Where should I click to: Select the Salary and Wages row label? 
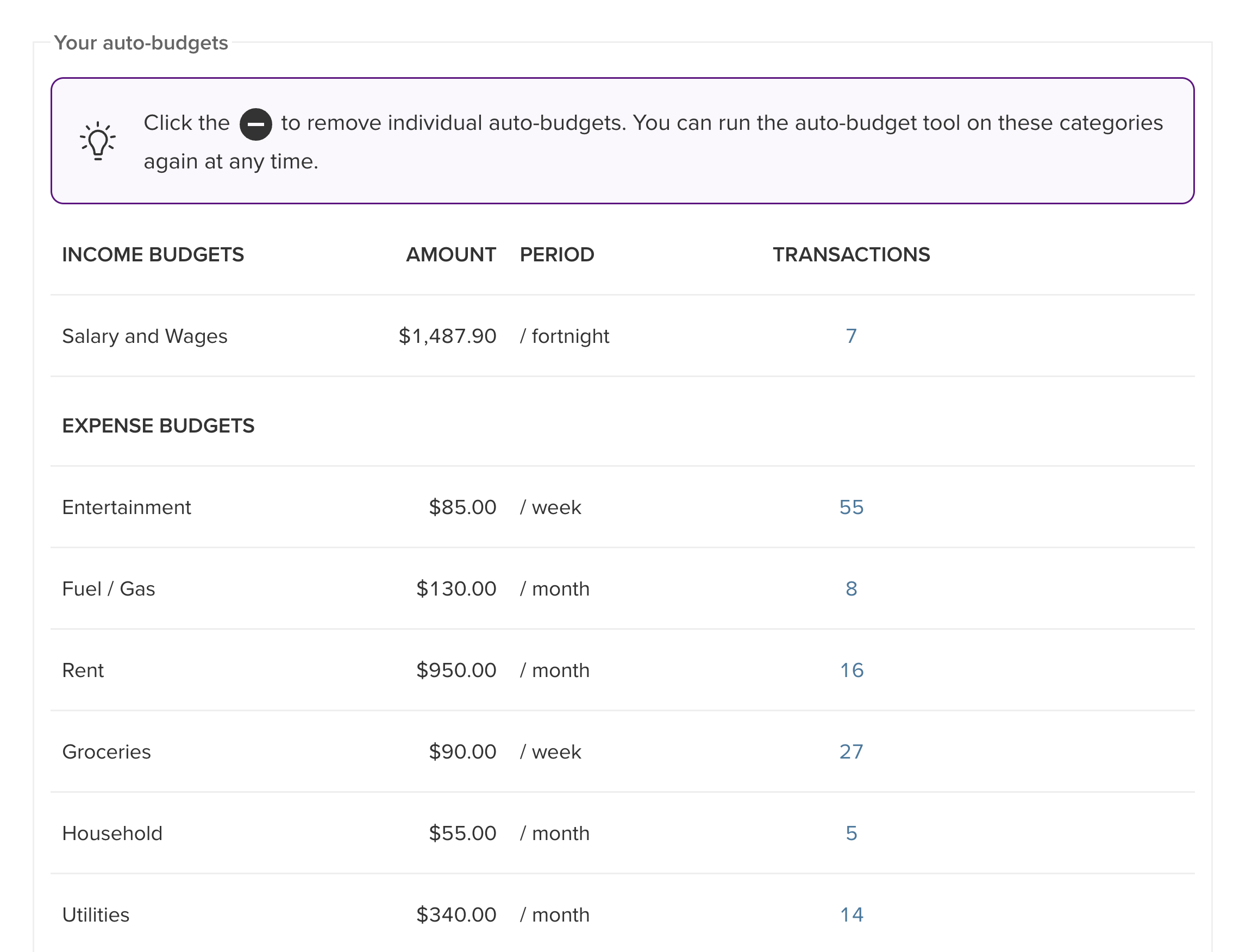coord(145,336)
